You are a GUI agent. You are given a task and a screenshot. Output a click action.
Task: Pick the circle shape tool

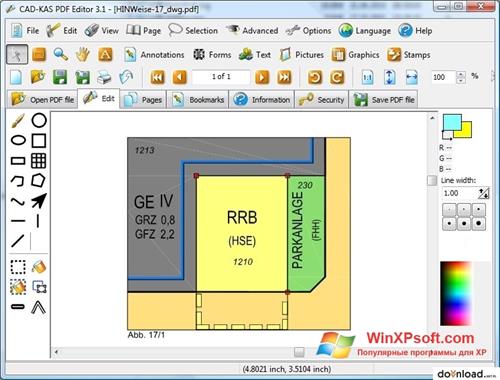pyautogui.click(x=39, y=120)
